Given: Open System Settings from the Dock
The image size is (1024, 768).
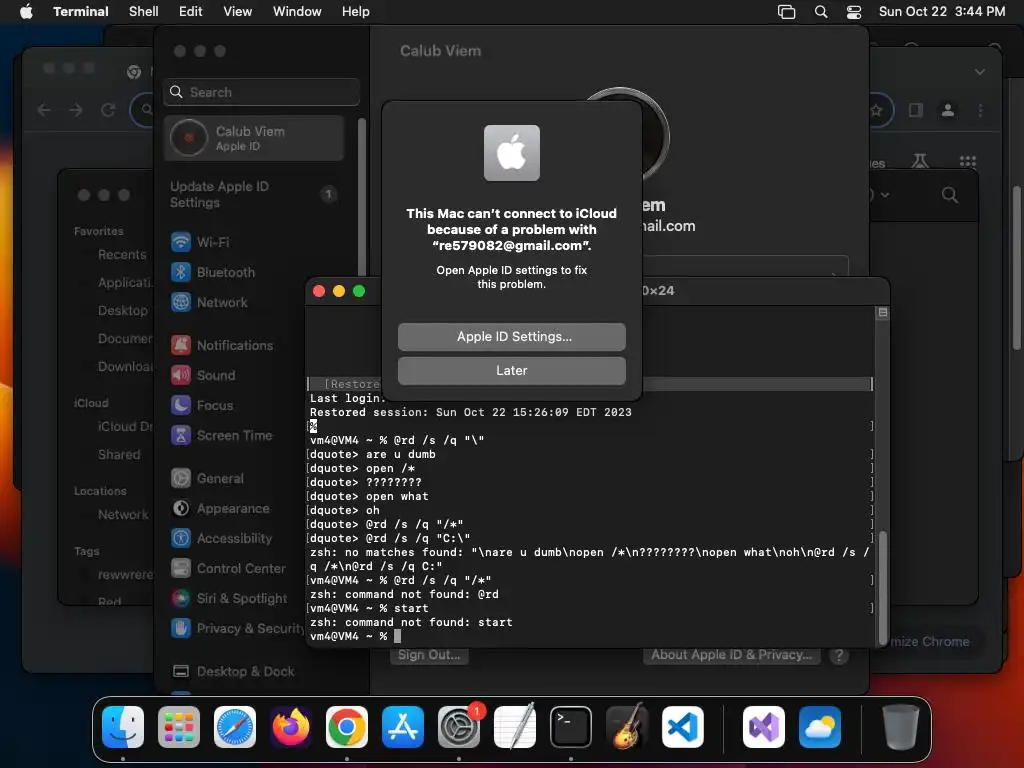Looking at the screenshot, I should (x=458, y=727).
